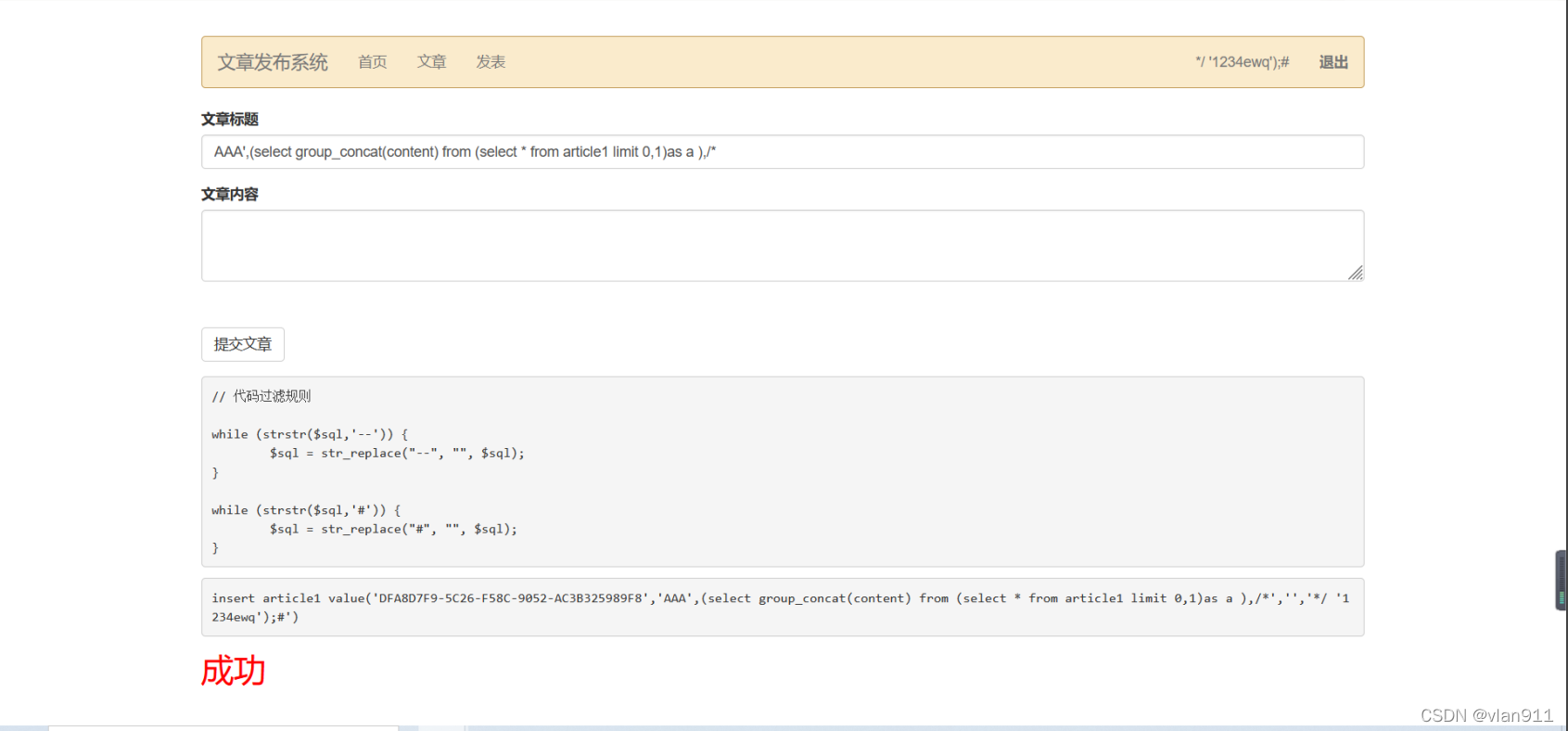The image size is (1568, 731).
Task: Click the str_replace("--", "", $sql) line
Action: [397, 454]
